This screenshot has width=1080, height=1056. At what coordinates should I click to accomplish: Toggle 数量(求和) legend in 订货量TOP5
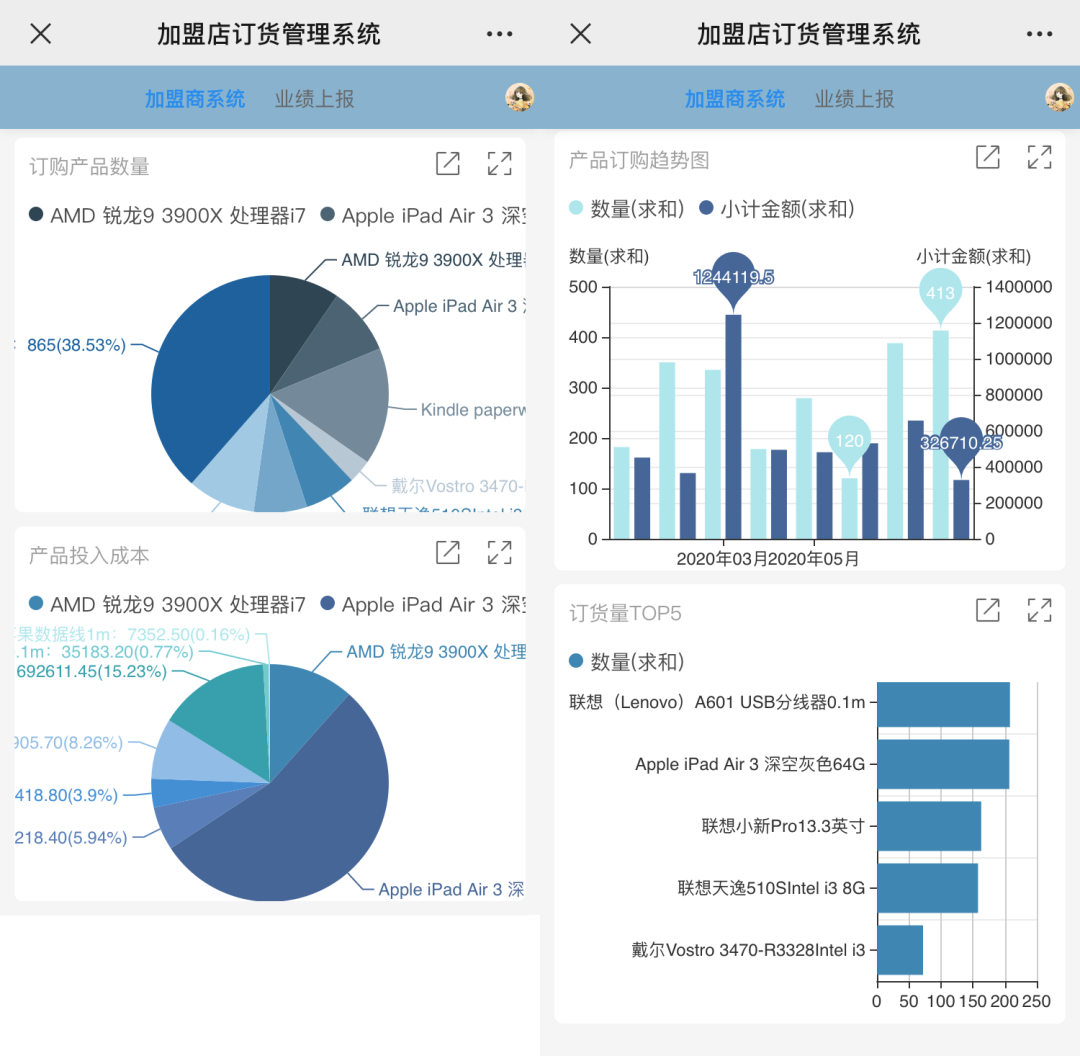tap(627, 662)
